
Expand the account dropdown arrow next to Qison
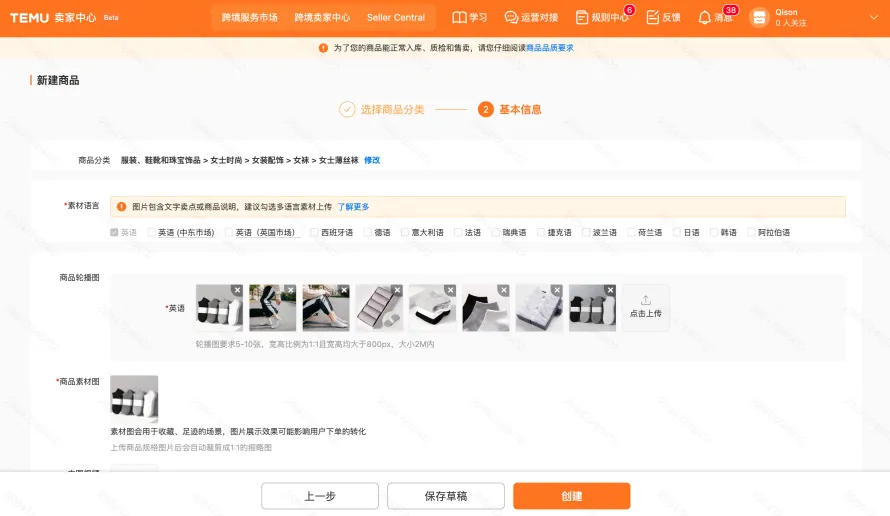click(874, 18)
